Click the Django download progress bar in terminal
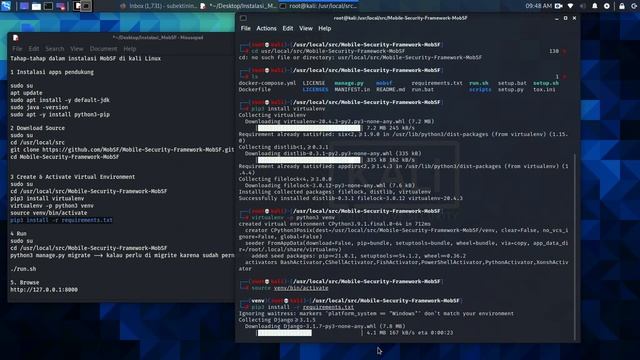 [x=310, y=333]
